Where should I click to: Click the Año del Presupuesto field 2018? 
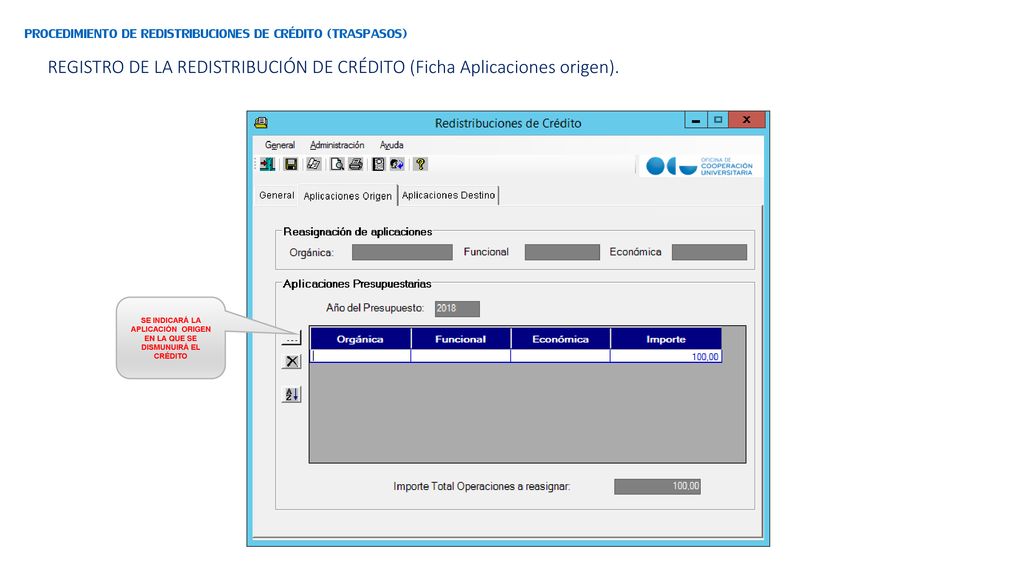coord(457,309)
